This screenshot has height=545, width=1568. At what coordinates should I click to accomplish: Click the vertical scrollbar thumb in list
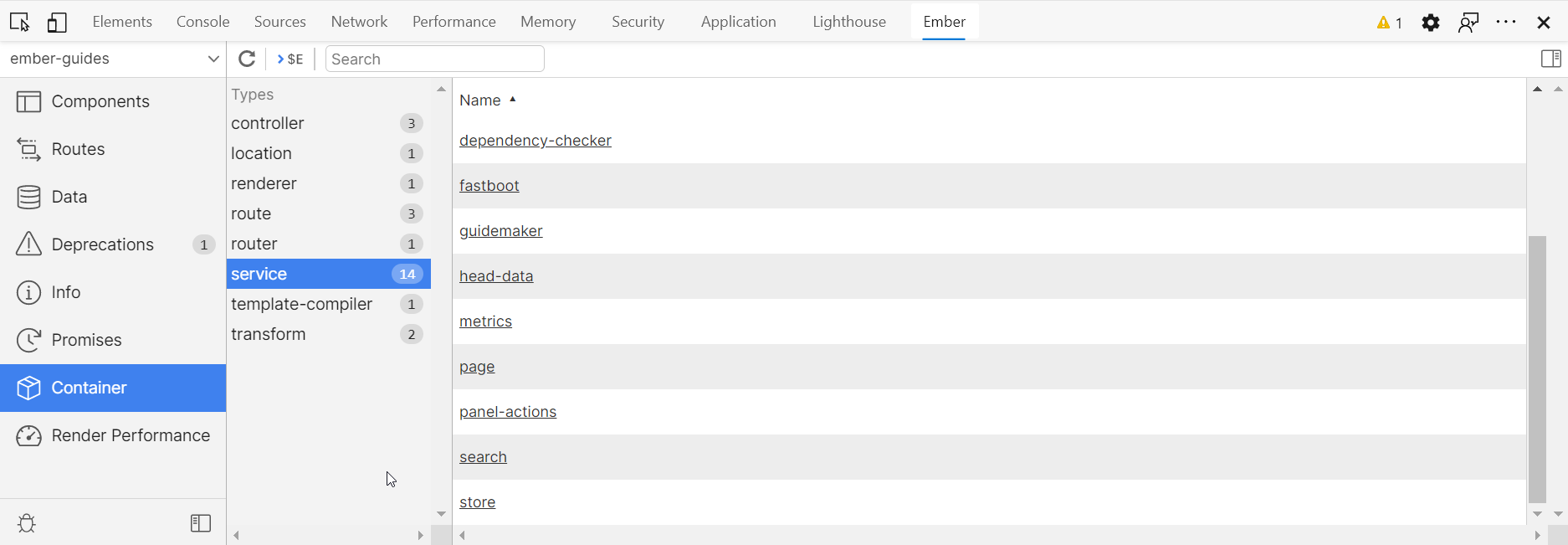click(x=1537, y=368)
